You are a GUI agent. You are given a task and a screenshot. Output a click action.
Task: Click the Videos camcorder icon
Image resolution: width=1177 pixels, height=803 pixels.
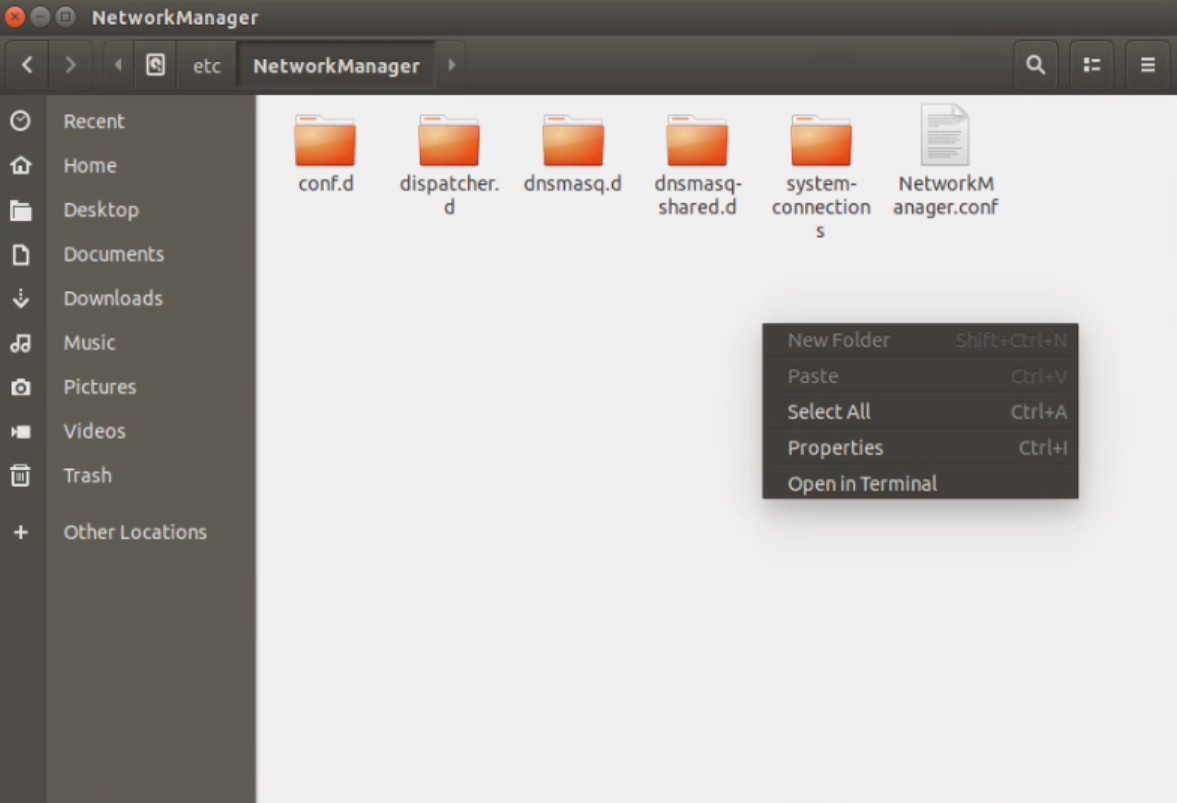coord(21,432)
